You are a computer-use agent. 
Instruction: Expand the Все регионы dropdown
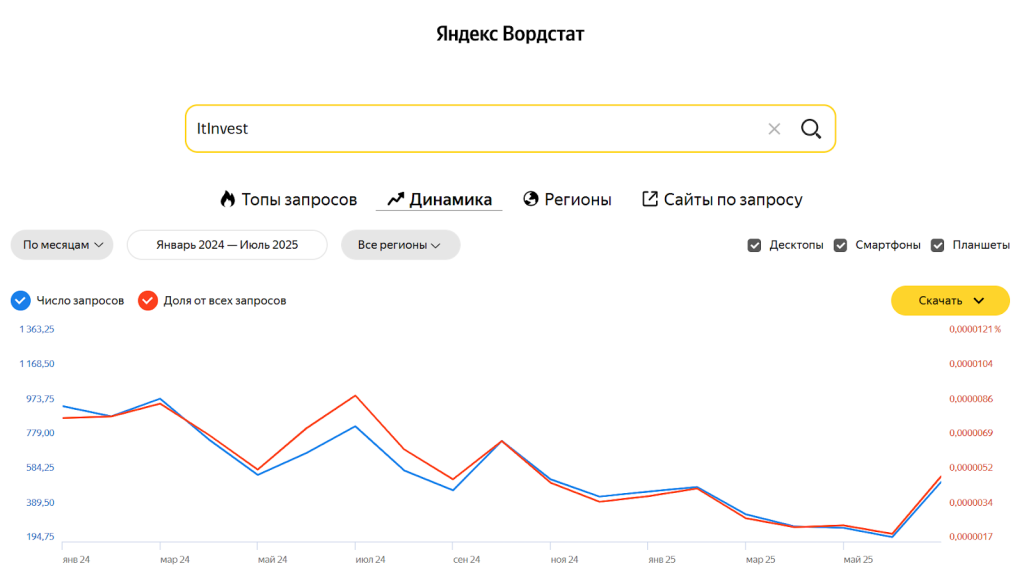click(400, 245)
